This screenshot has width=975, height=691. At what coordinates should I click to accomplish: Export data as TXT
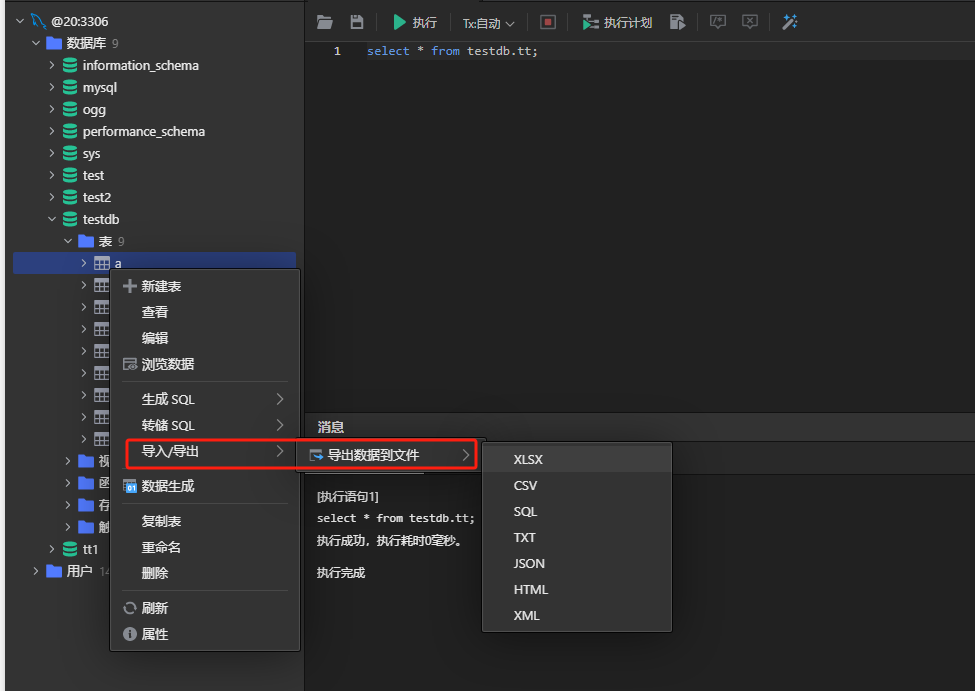pyautogui.click(x=577, y=538)
